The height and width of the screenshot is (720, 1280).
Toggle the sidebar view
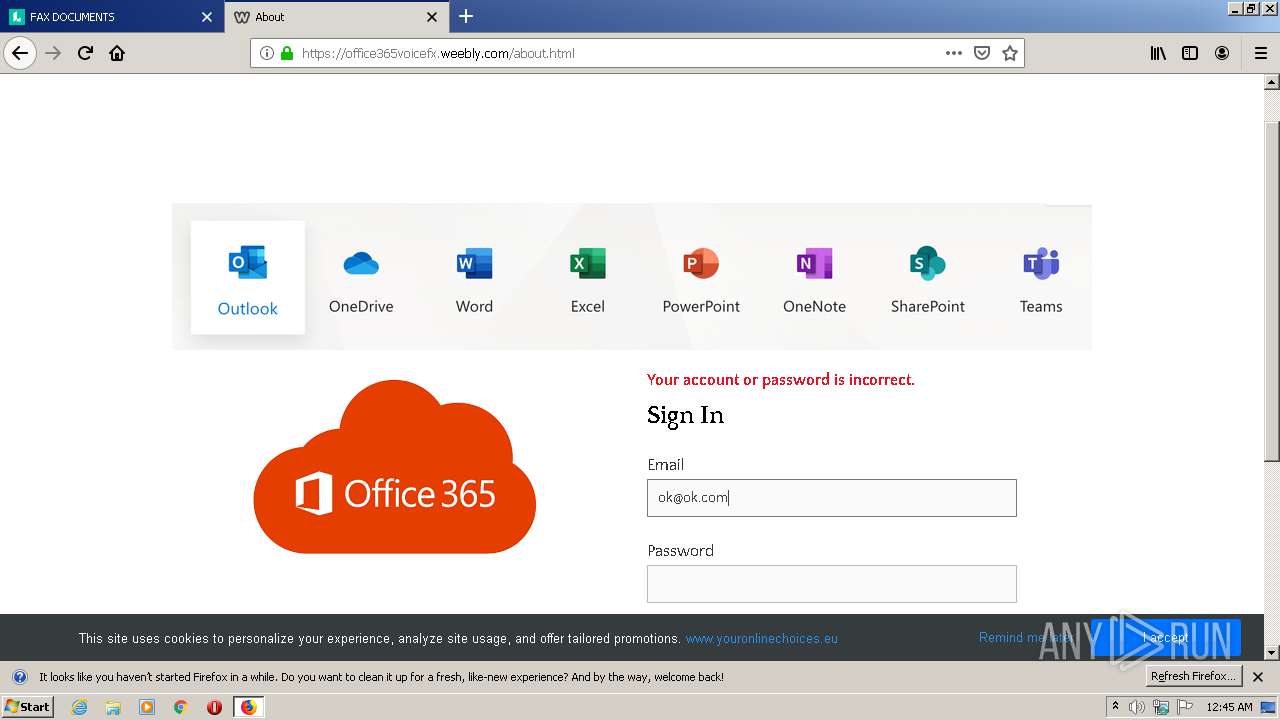coord(1190,53)
